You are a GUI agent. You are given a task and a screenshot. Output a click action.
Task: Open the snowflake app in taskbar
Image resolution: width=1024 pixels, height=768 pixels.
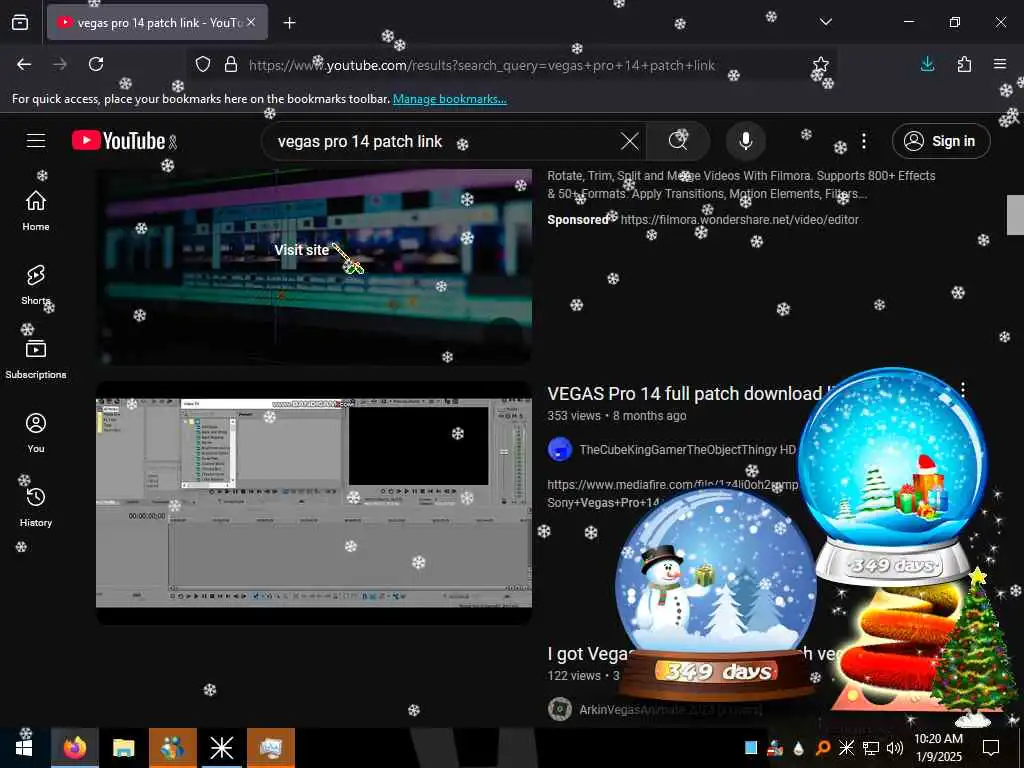(221, 748)
